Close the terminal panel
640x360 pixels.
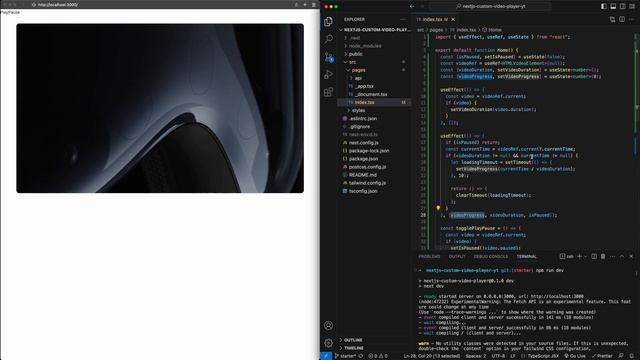[x=631, y=256]
